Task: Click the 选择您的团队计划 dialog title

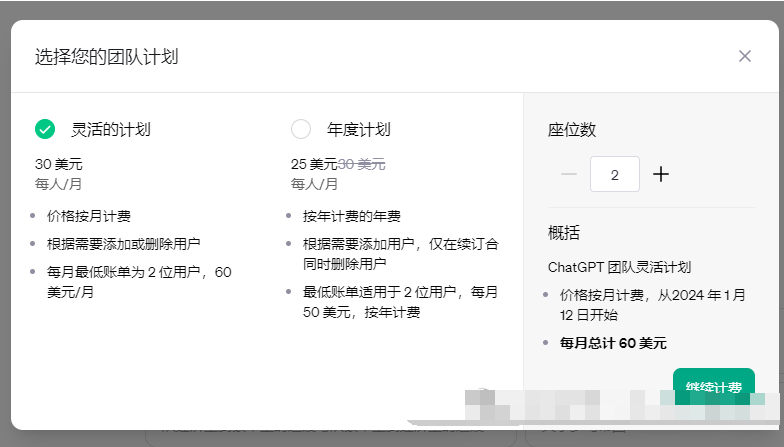Action: (106, 56)
